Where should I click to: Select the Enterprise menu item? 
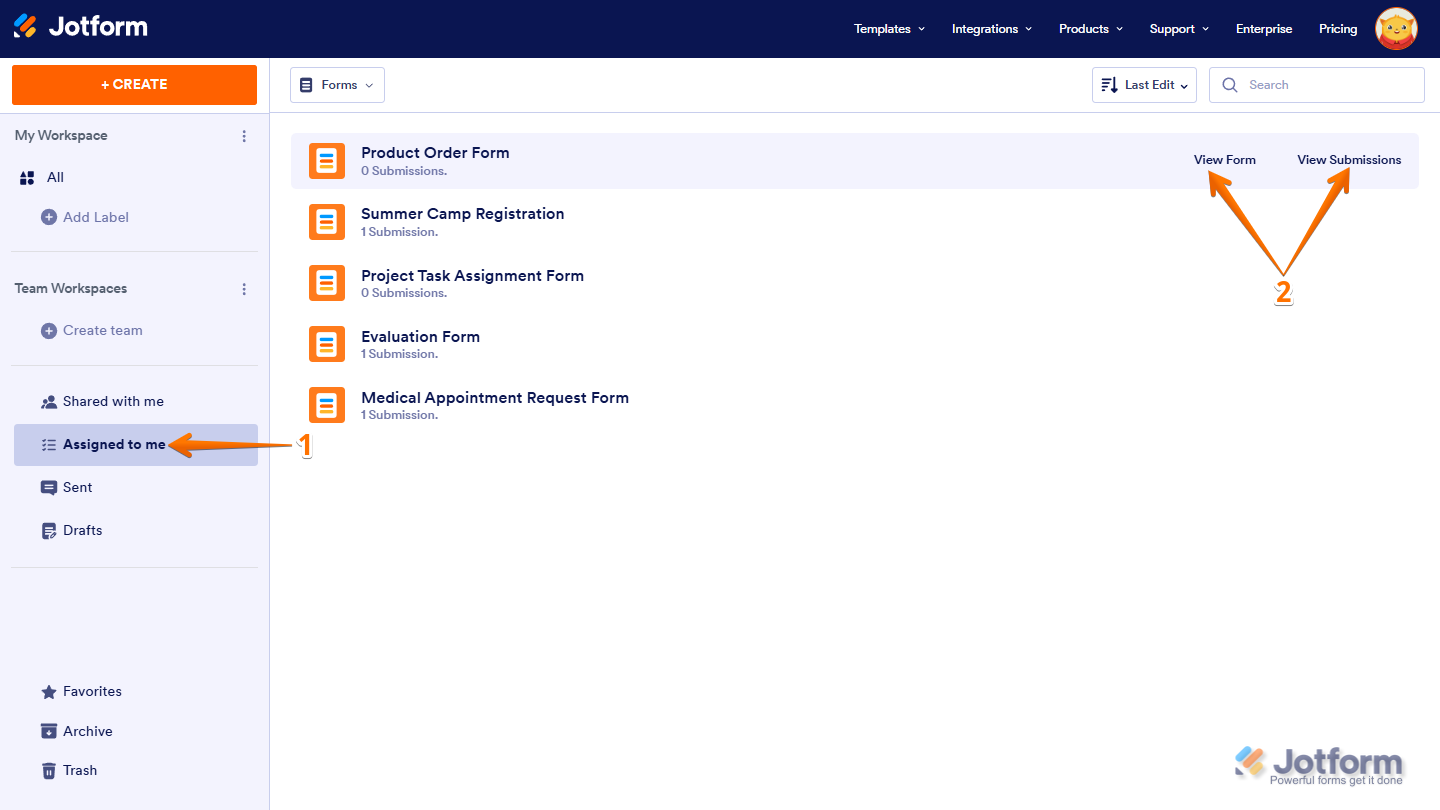tap(1263, 28)
